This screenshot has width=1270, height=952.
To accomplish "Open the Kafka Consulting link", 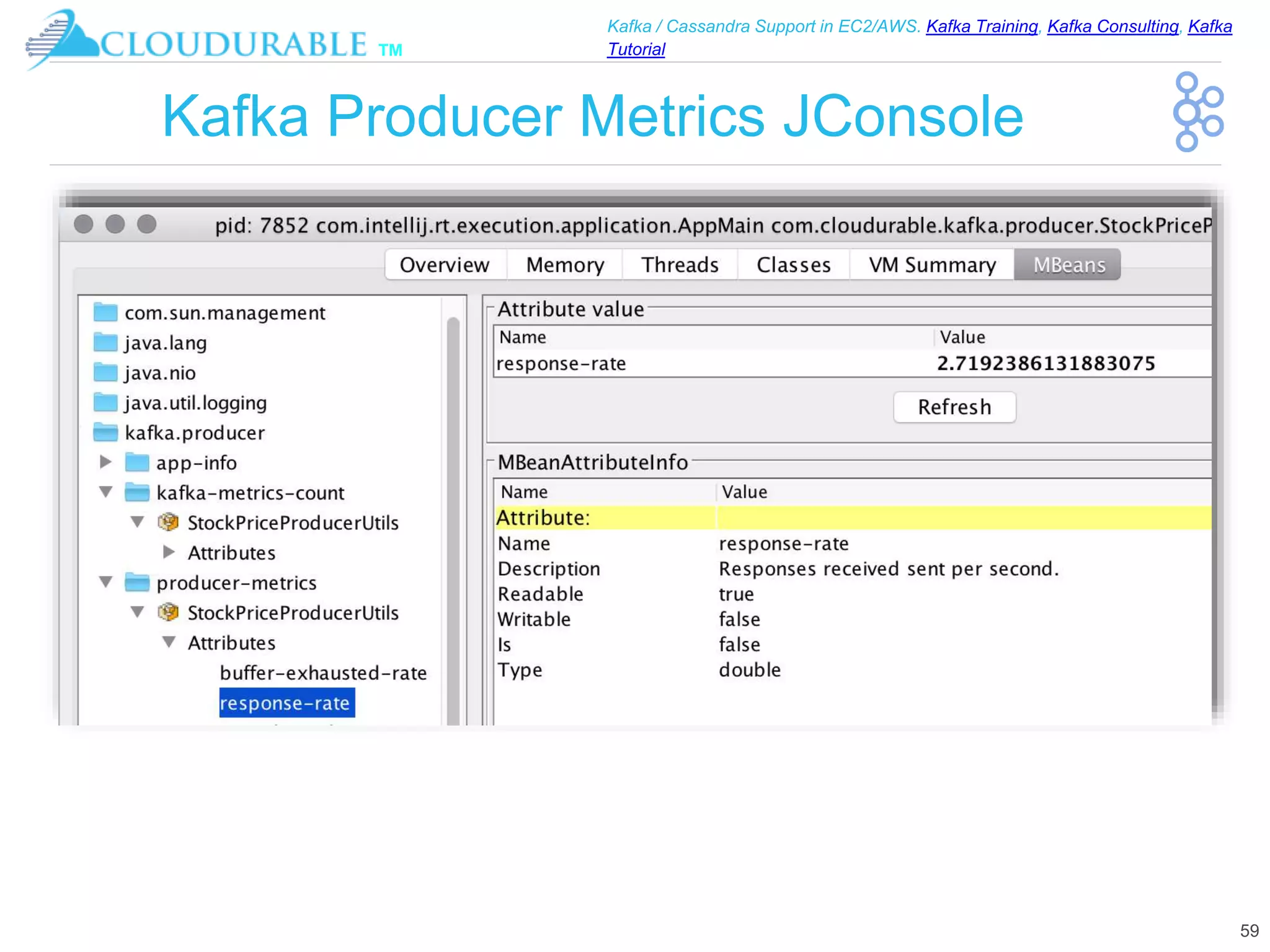I will (x=1112, y=26).
